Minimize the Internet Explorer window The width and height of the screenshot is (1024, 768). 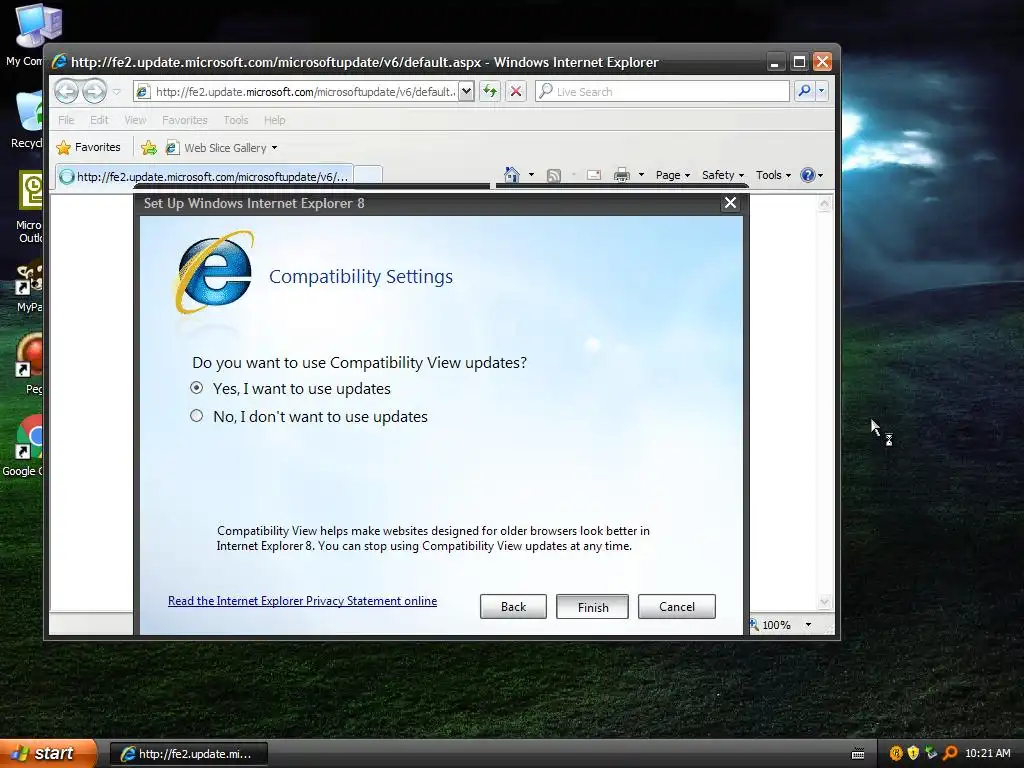pyautogui.click(x=775, y=62)
